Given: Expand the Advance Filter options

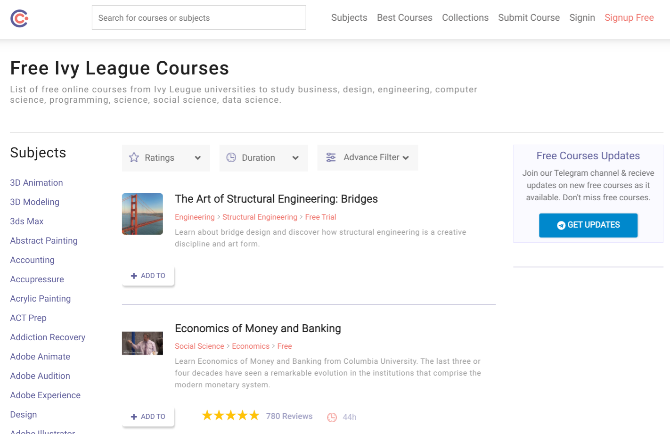Looking at the screenshot, I should coord(367,158).
